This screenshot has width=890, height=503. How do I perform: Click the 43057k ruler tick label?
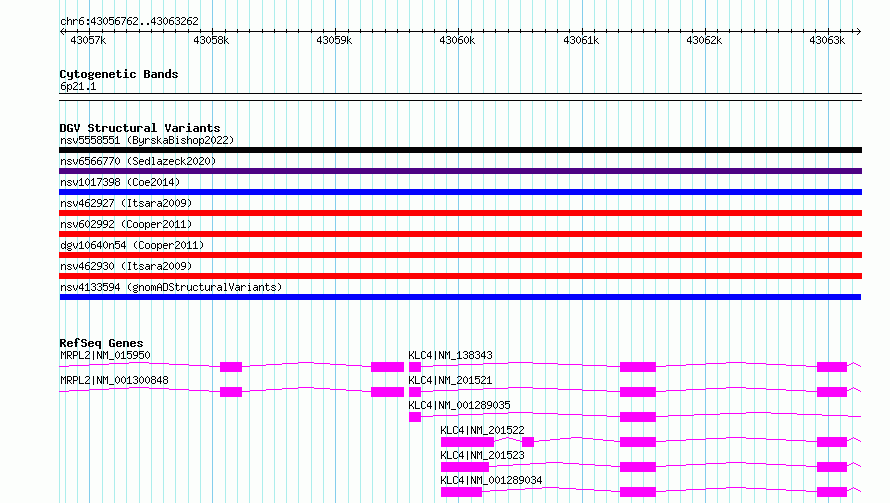point(88,40)
